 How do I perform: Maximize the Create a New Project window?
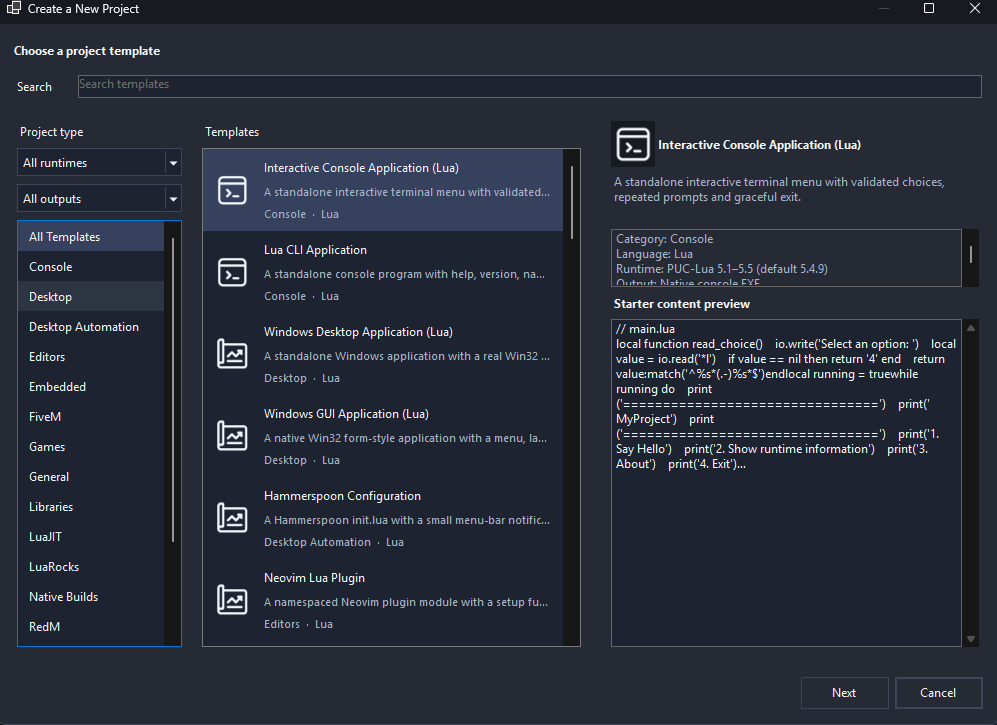click(x=929, y=8)
